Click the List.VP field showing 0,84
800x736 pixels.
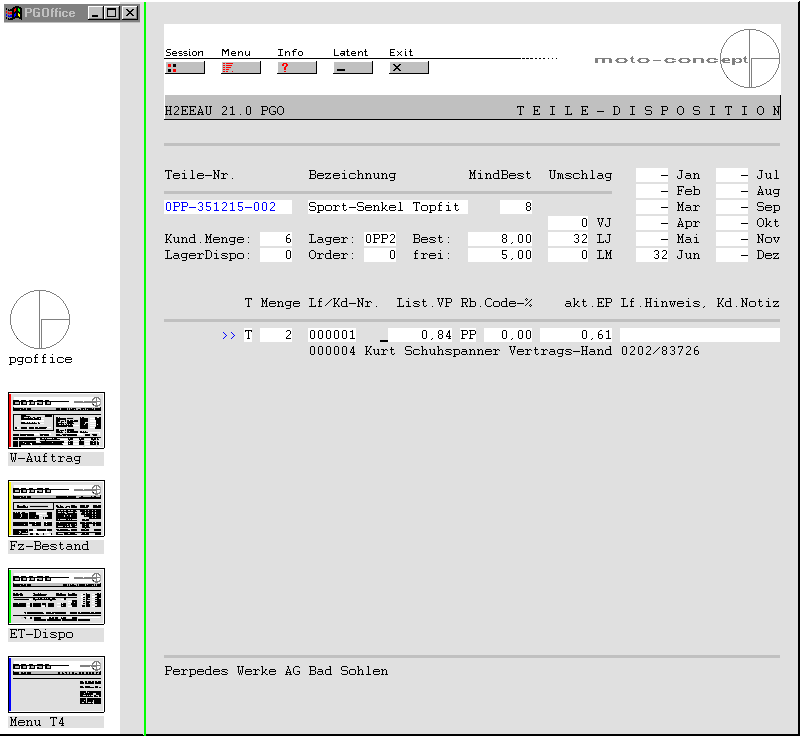tap(420, 335)
